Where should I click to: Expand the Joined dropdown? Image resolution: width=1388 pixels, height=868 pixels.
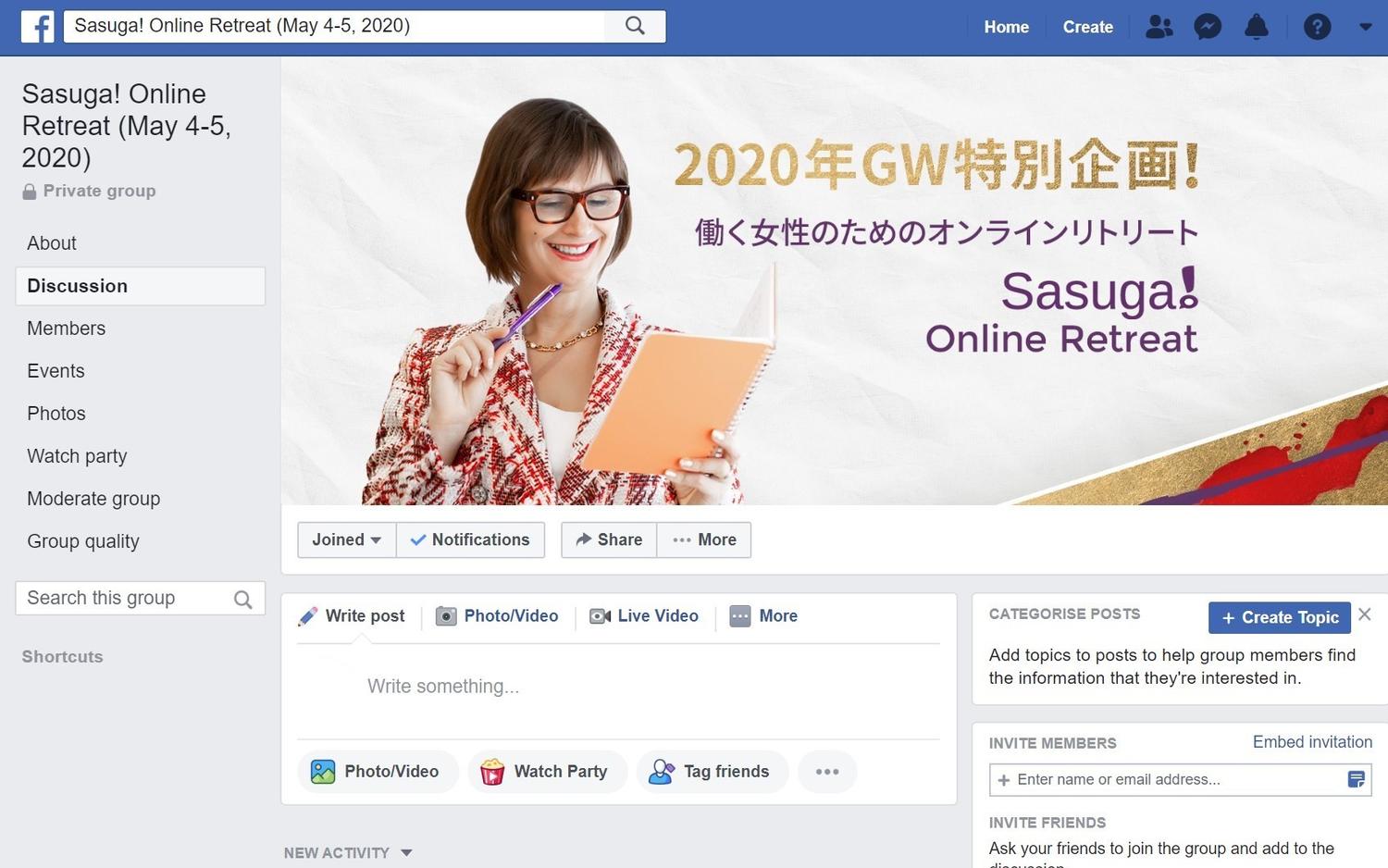pyautogui.click(x=347, y=540)
